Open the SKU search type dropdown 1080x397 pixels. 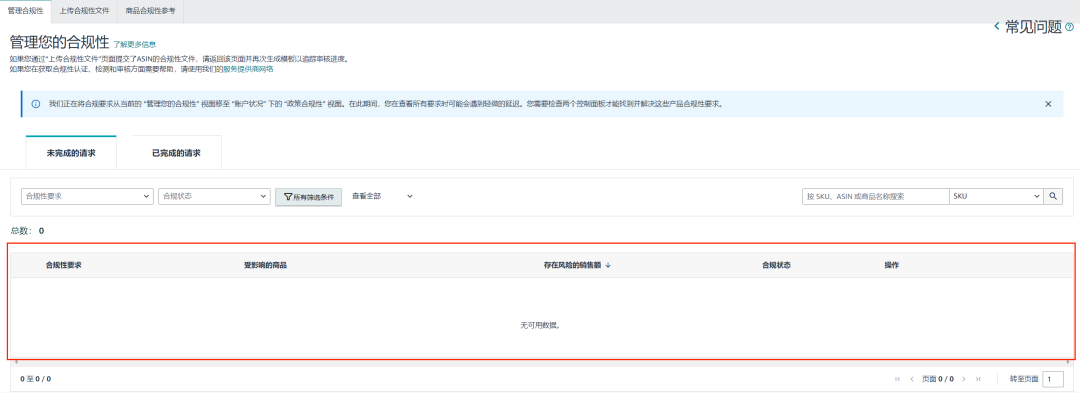click(997, 196)
